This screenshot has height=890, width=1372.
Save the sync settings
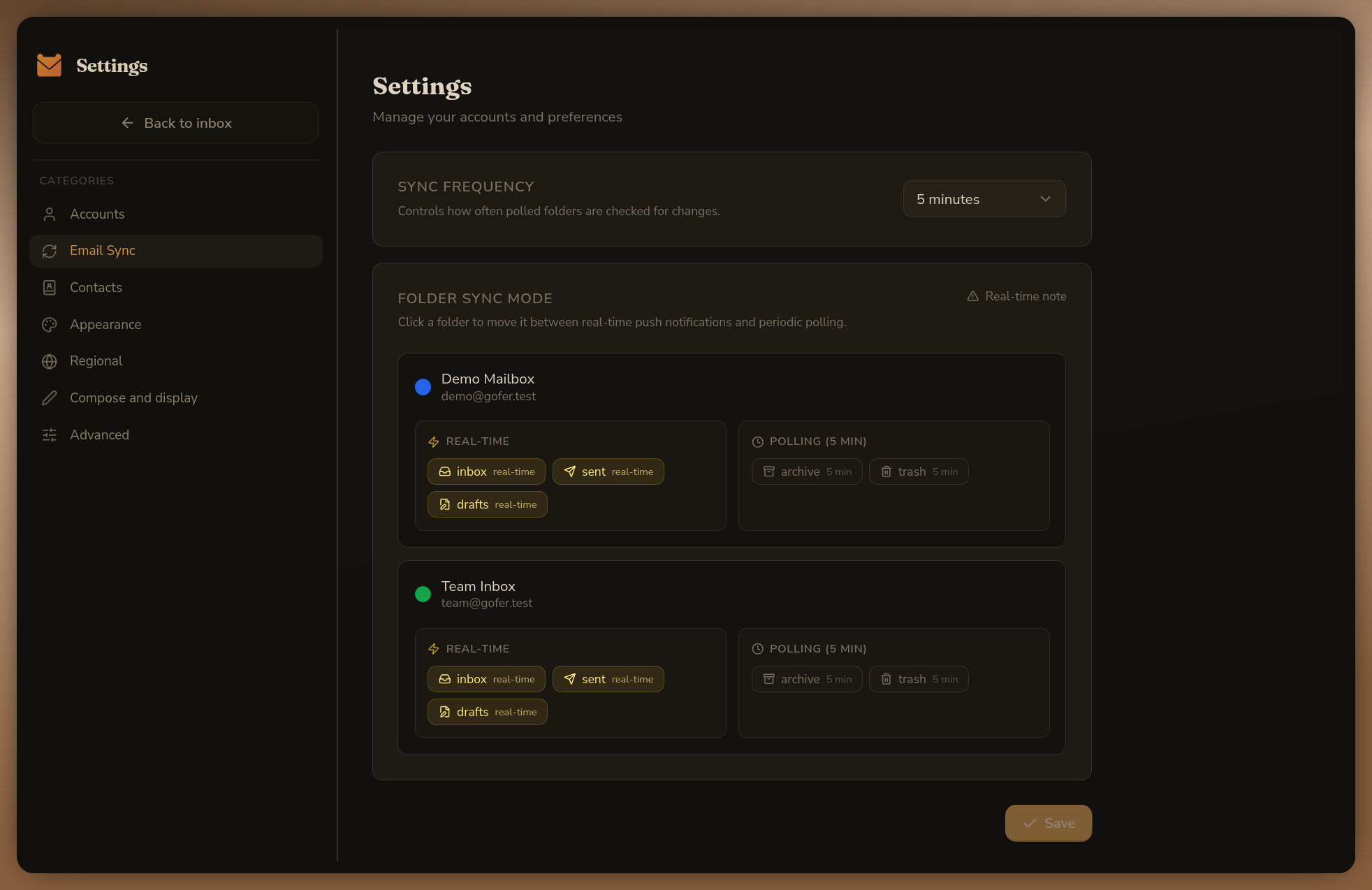pyautogui.click(x=1049, y=824)
